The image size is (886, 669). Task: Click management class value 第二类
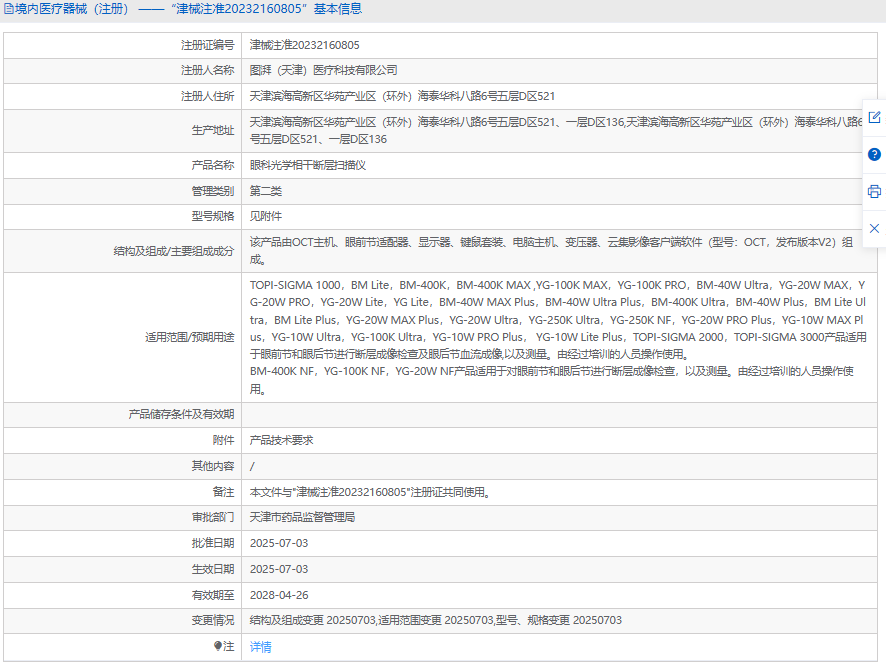pos(266,191)
